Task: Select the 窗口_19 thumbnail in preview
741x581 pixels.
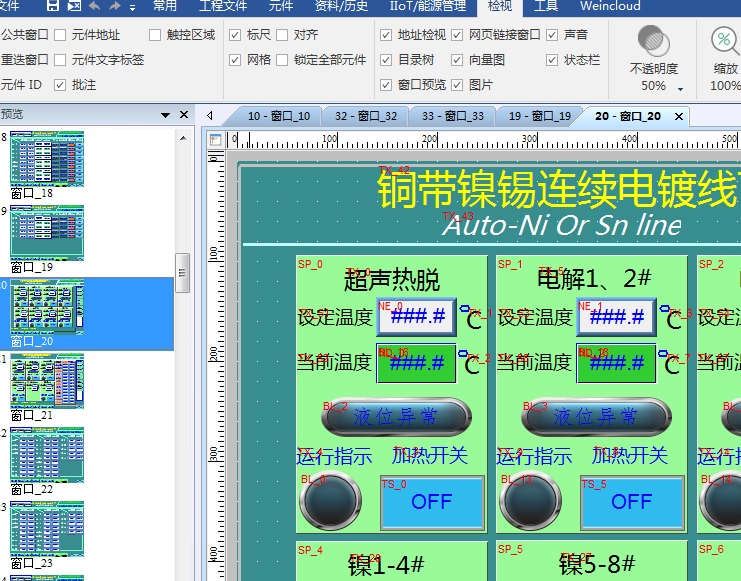Action: click(47, 233)
